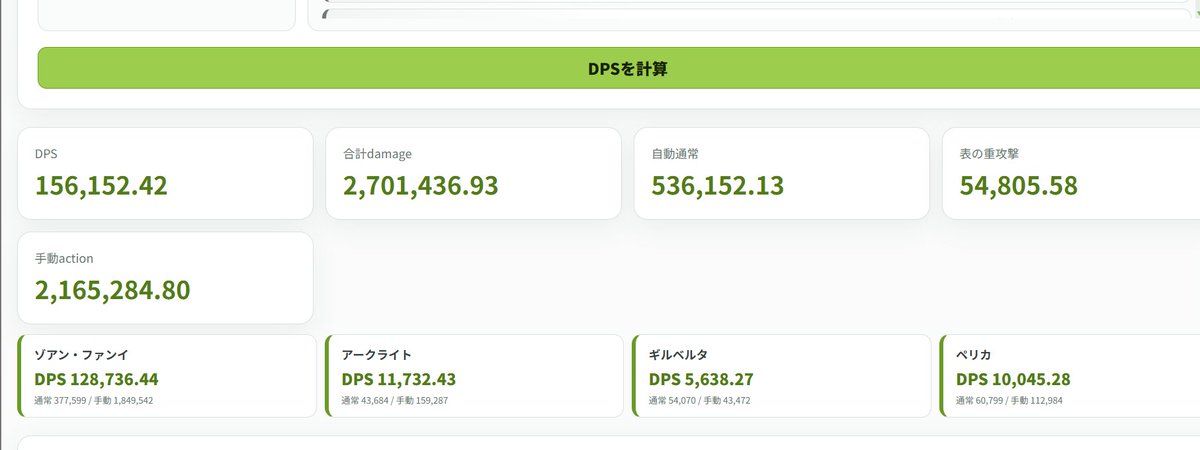This screenshot has width=1200, height=450.
Task: Click the 手動action label
Action: coord(64,258)
